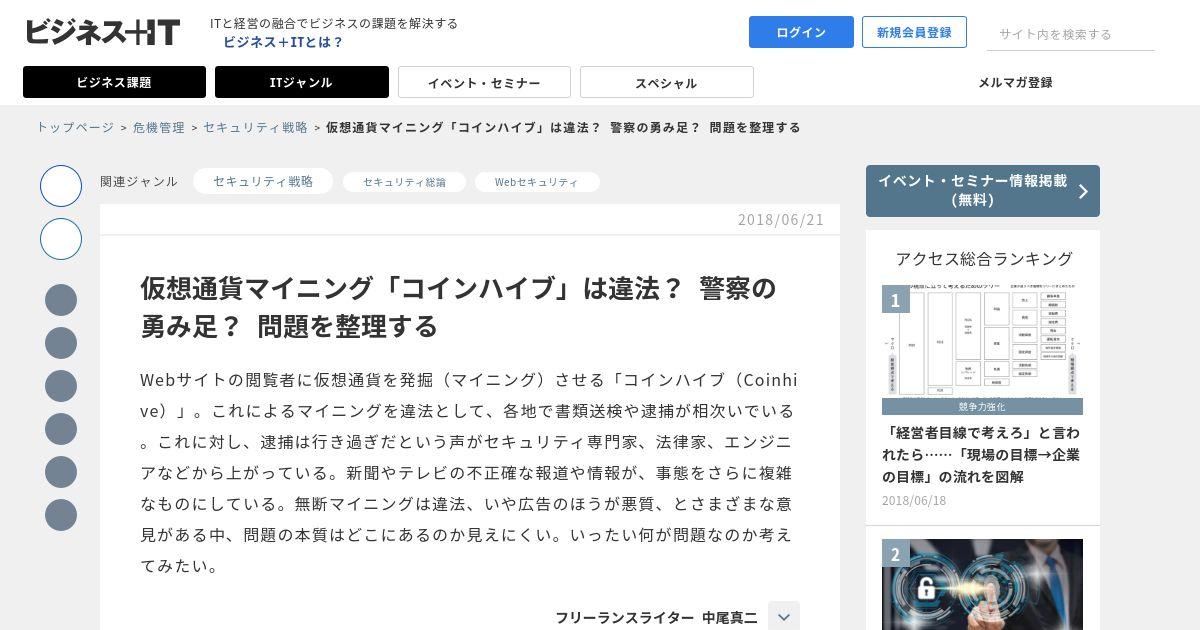
Task: Open the ビジネス＋ITとは？ link
Action: click(x=283, y=42)
